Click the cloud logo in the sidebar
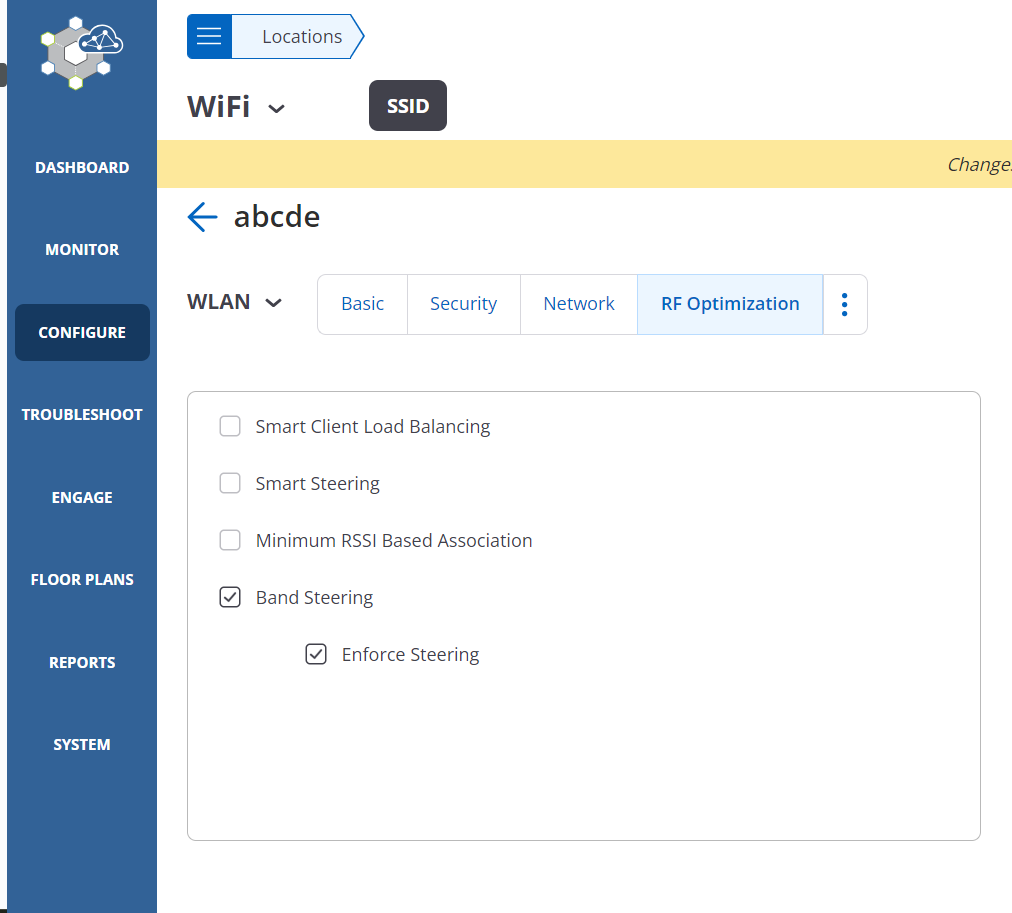 pos(79,52)
